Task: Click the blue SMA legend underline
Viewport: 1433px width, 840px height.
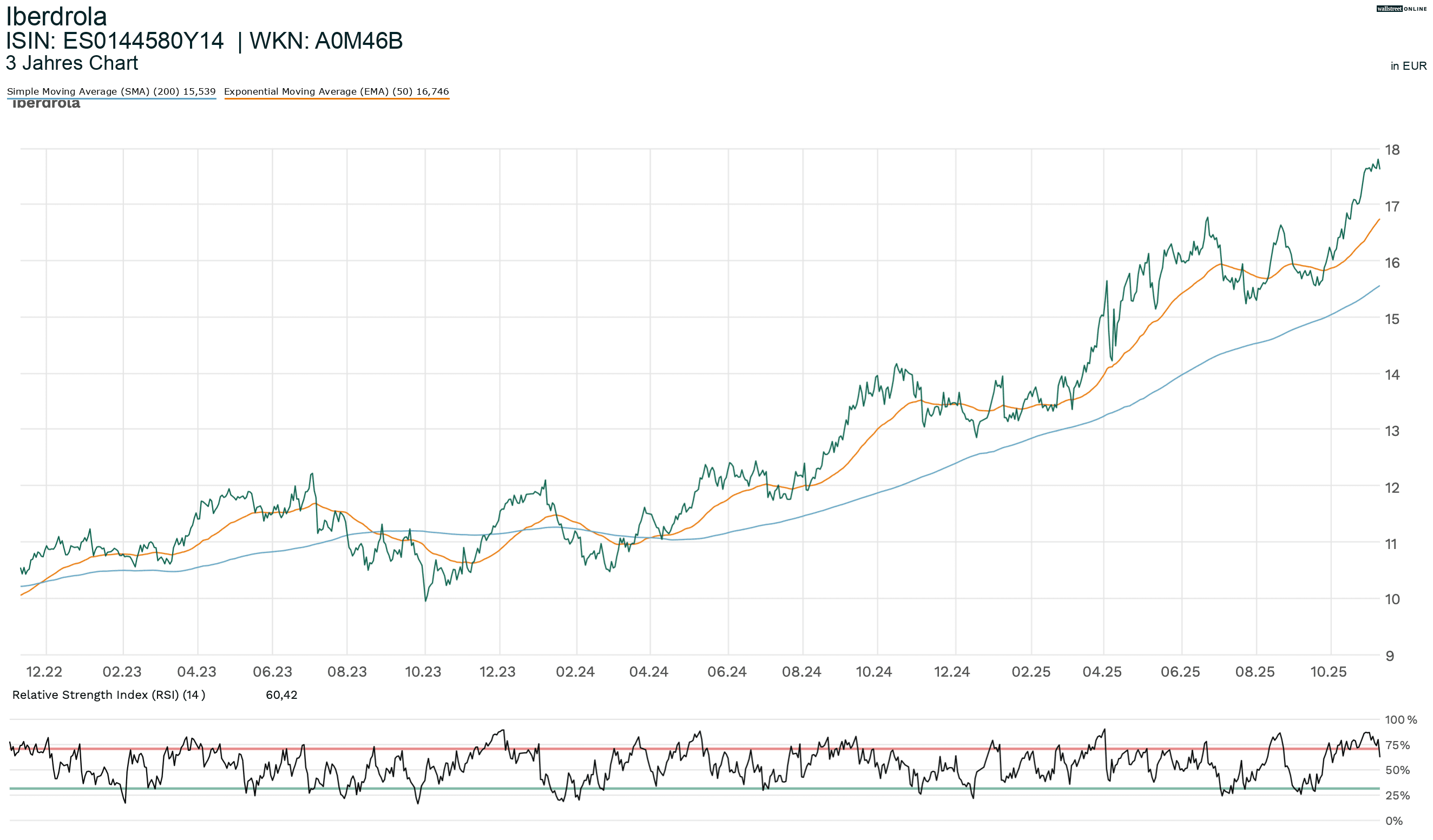Action: (x=111, y=99)
